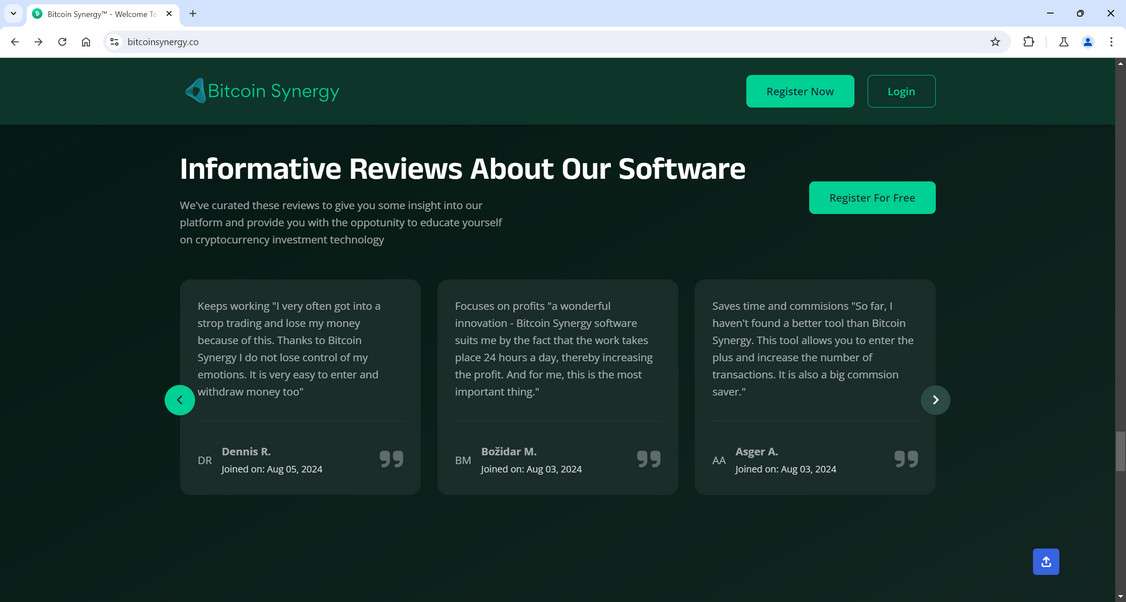Click the BM avatar initials
The image size is (1126, 602).
463,460
